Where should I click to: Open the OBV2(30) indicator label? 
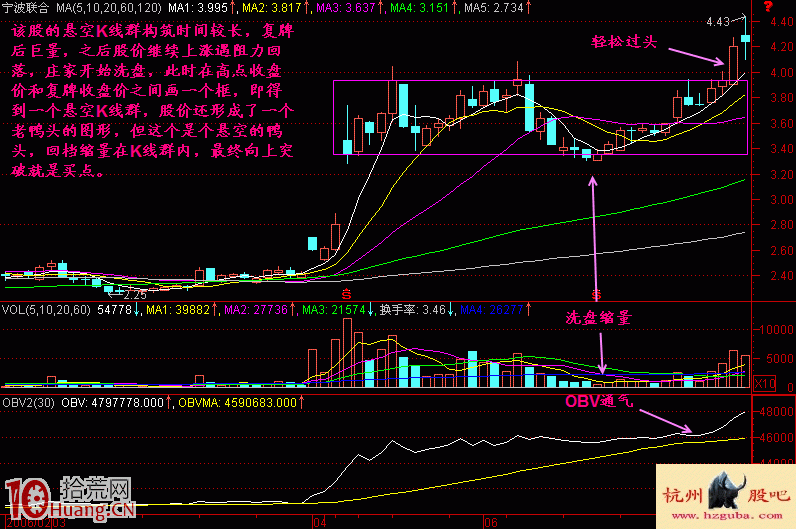click(x=28, y=403)
